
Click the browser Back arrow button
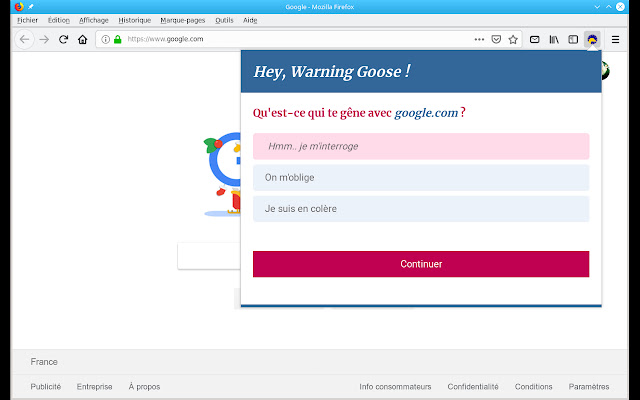[x=24, y=40]
